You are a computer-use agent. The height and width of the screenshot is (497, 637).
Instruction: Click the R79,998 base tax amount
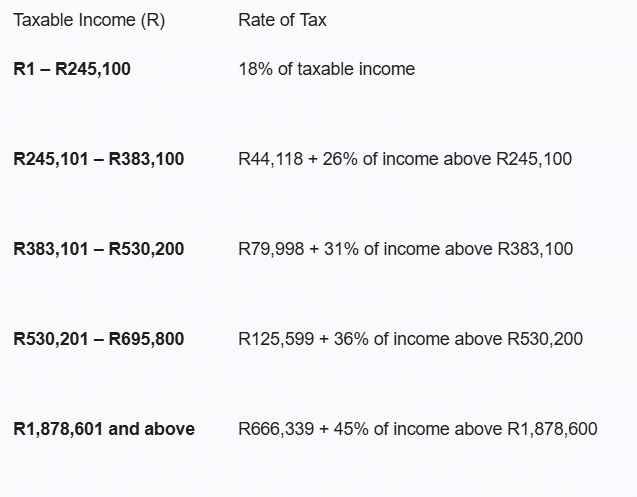[x=271, y=249]
